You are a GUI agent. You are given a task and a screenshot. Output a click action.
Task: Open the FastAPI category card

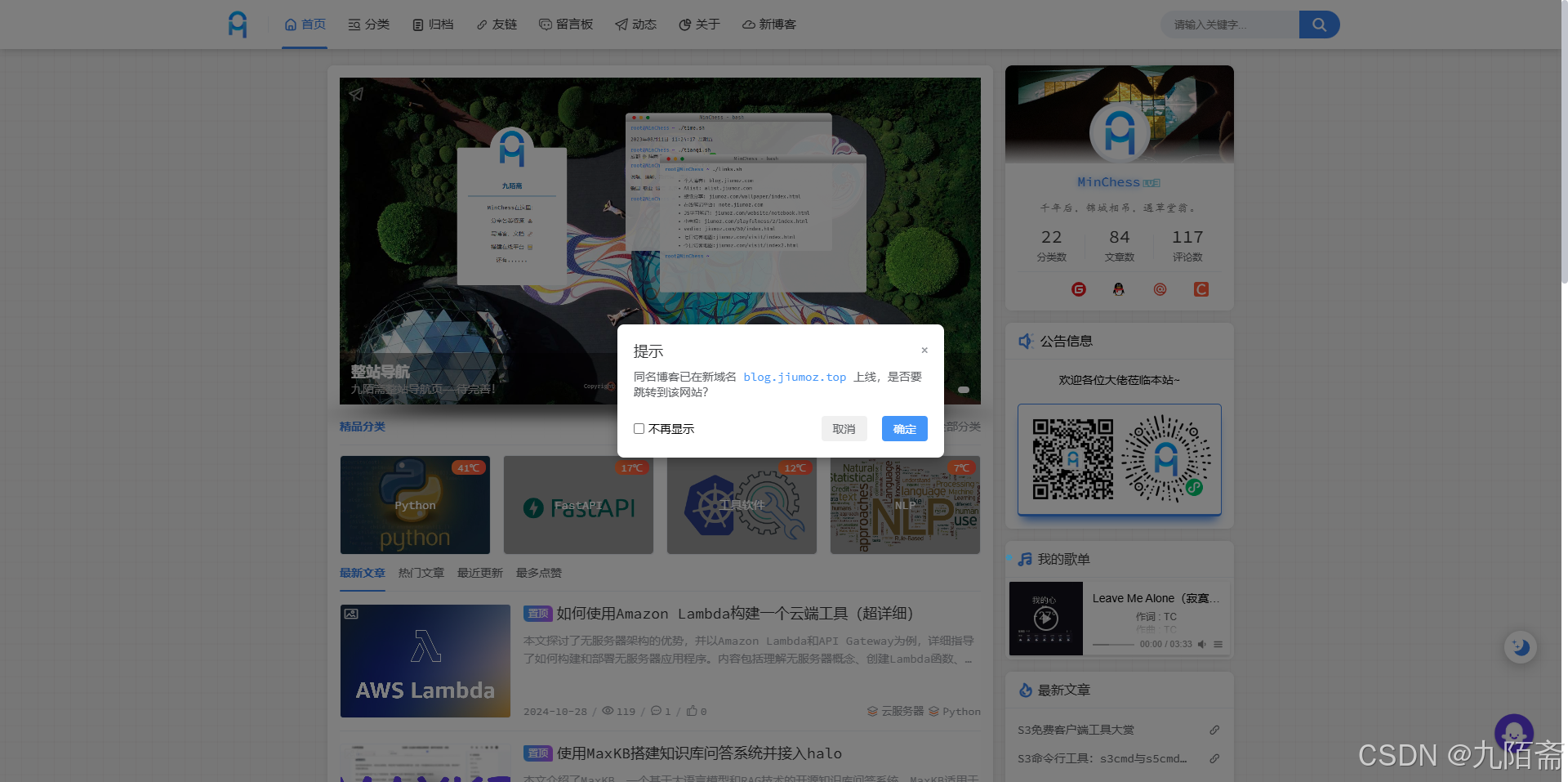pyautogui.click(x=578, y=505)
